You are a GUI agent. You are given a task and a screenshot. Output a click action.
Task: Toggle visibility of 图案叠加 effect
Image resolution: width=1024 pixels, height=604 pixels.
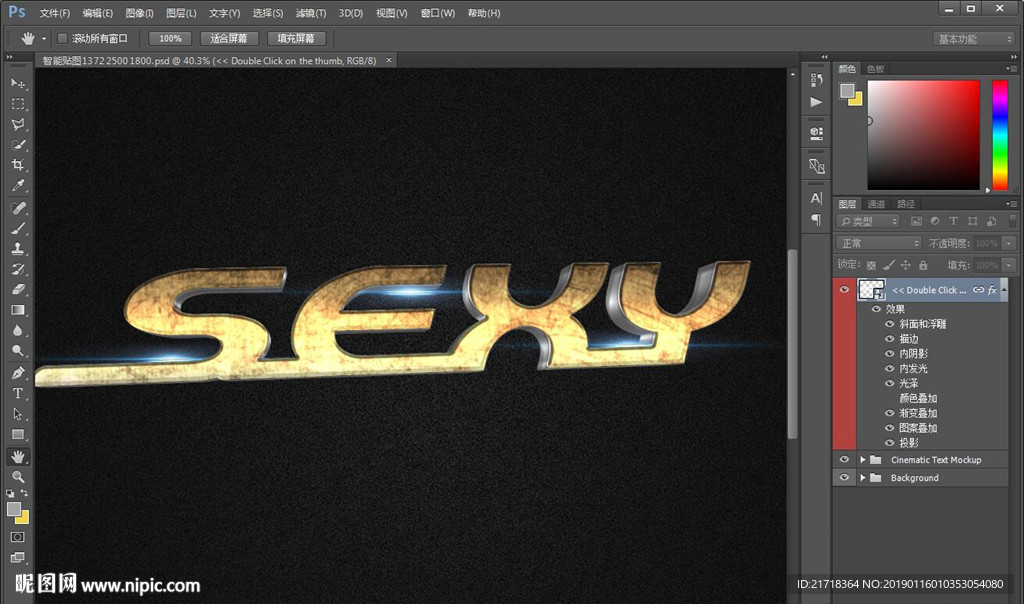(889, 428)
